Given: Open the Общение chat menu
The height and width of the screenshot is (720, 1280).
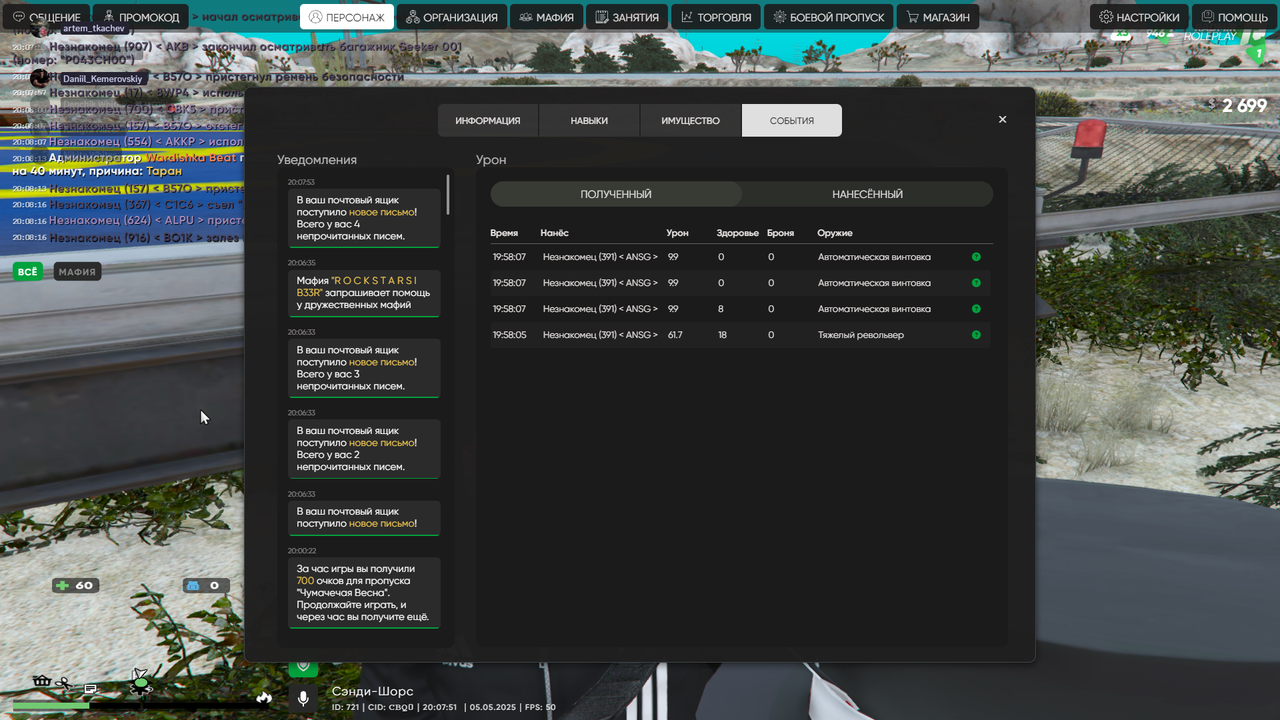Looking at the screenshot, I should click(46, 17).
